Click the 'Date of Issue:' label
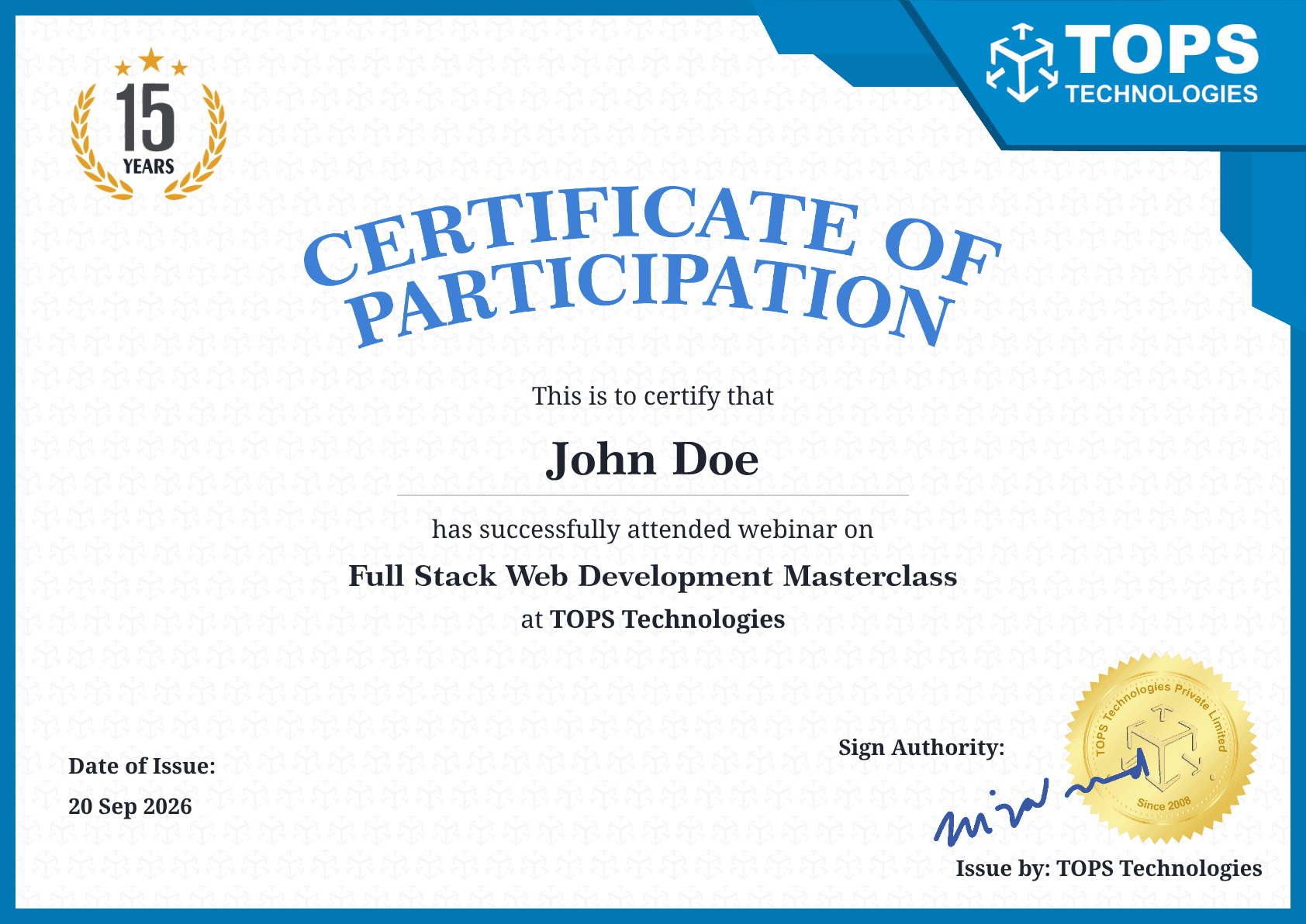The image size is (1306, 924). click(x=142, y=766)
